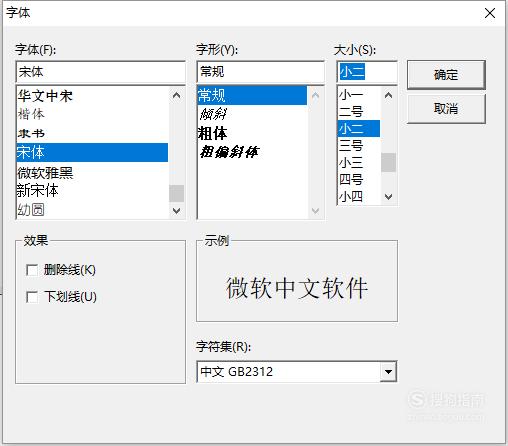Select highlighted 小二 in the size list
Viewport: 508px width, 446px height.
pos(359,129)
